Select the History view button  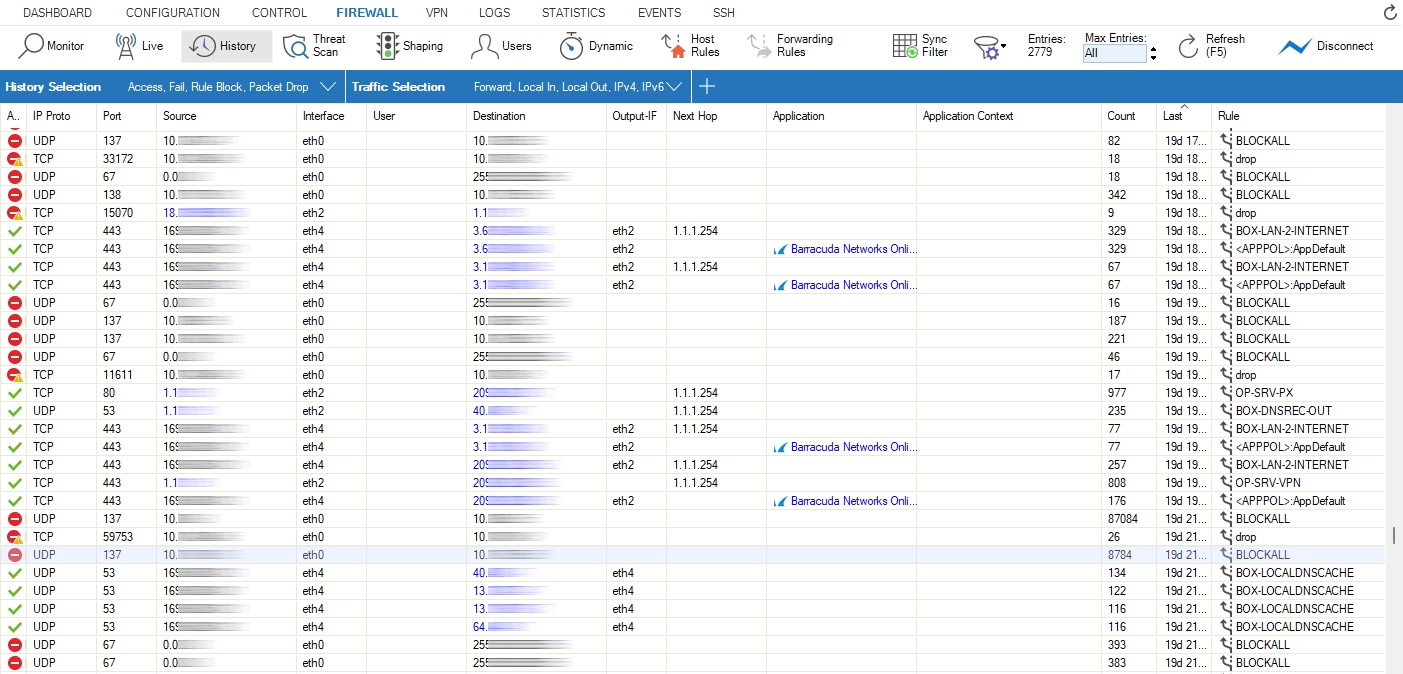pos(226,46)
